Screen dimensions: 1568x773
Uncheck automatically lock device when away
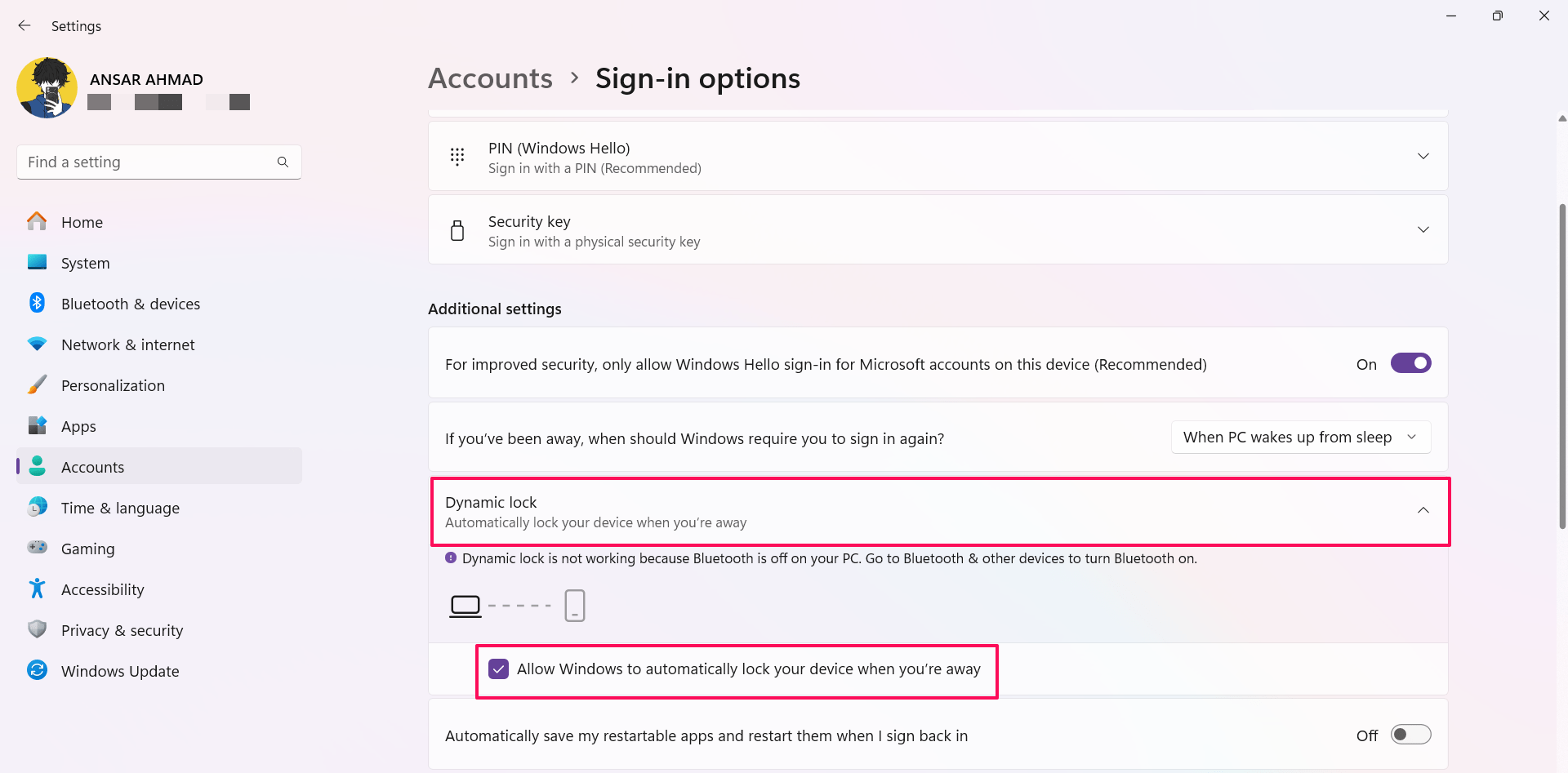click(x=498, y=669)
